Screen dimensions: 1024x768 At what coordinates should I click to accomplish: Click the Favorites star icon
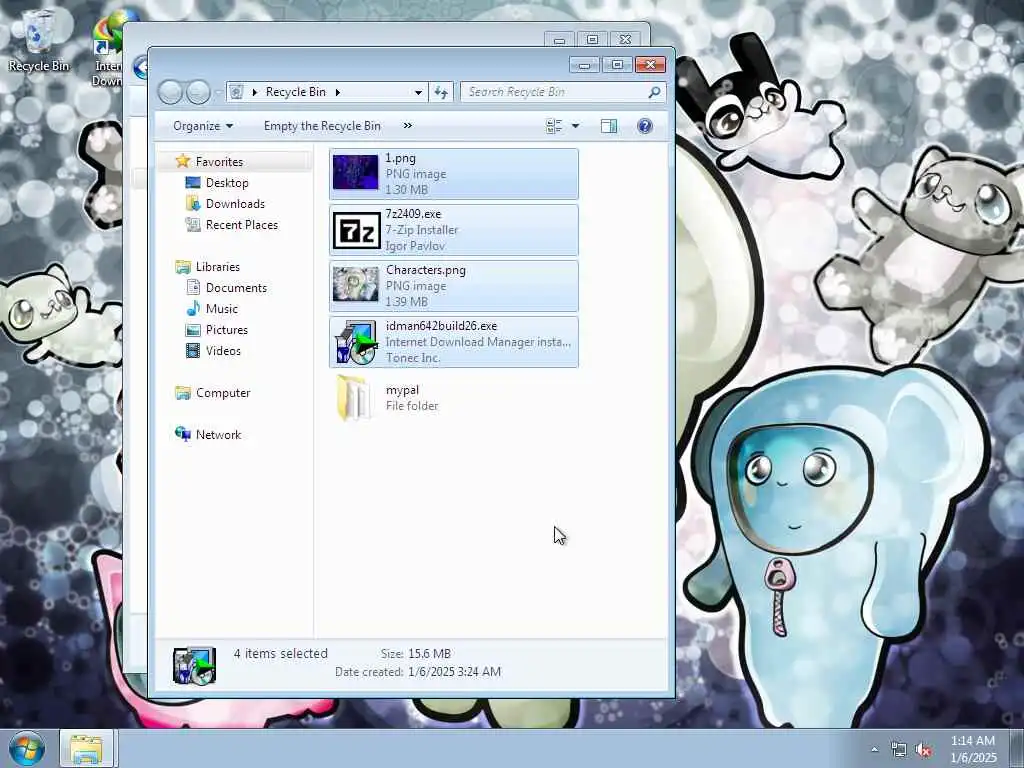[183, 161]
